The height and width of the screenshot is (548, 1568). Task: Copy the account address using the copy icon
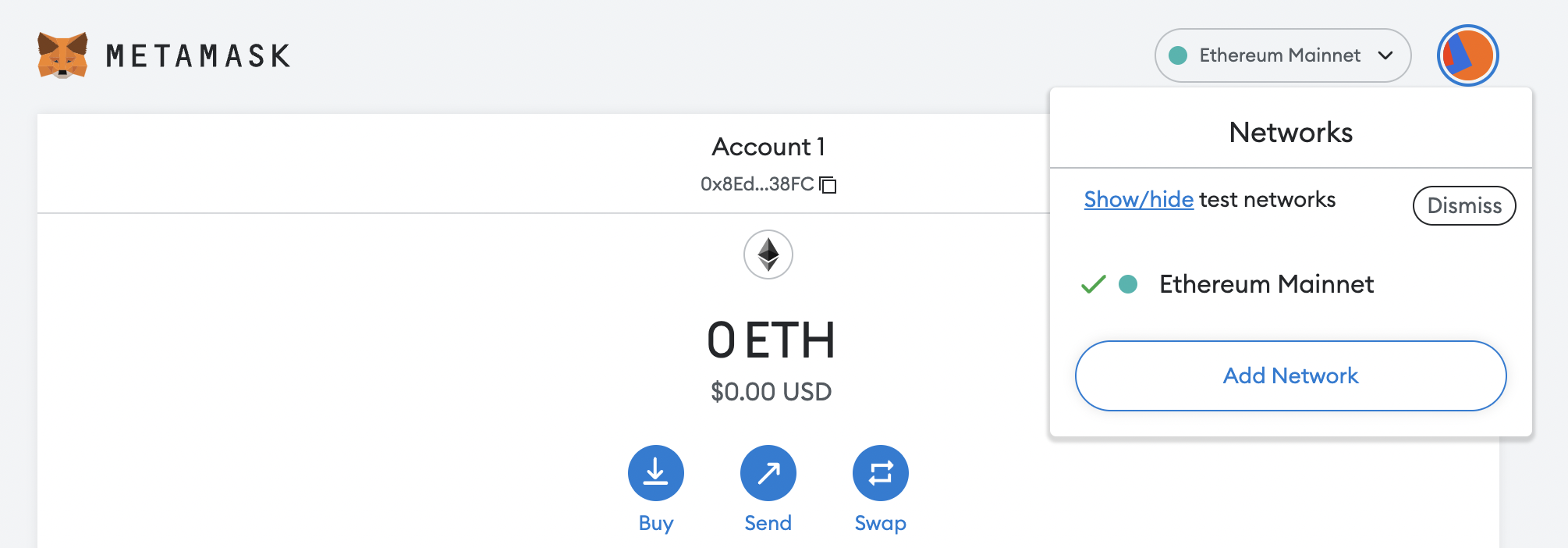click(x=828, y=186)
